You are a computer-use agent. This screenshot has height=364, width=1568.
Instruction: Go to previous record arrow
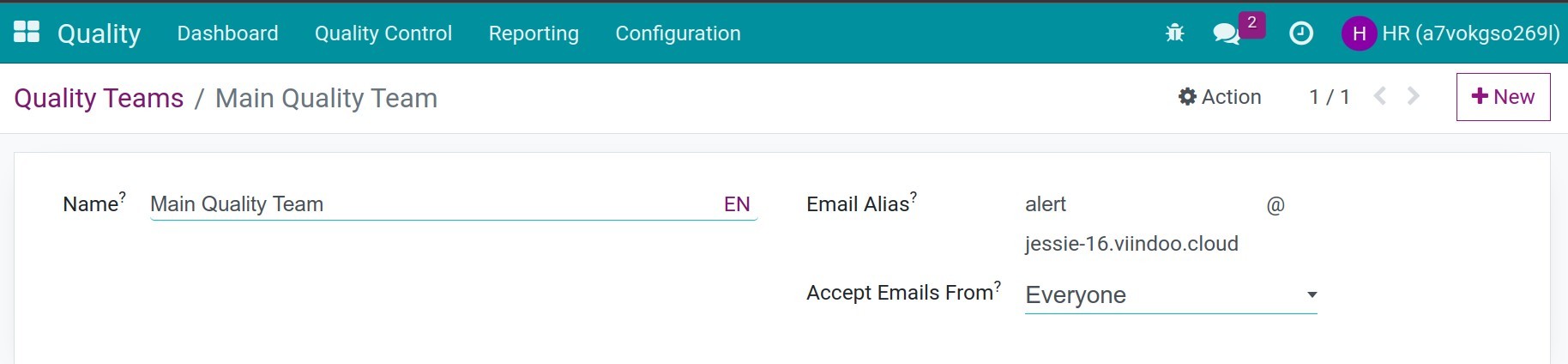pos(1380,96)
